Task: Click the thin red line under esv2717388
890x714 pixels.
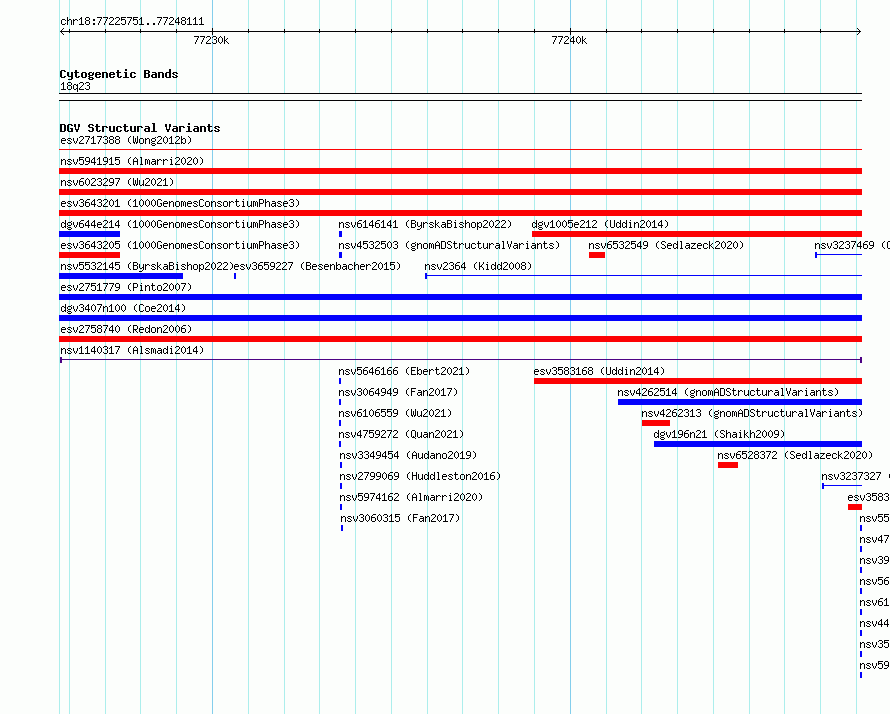Action: (460, 150)
